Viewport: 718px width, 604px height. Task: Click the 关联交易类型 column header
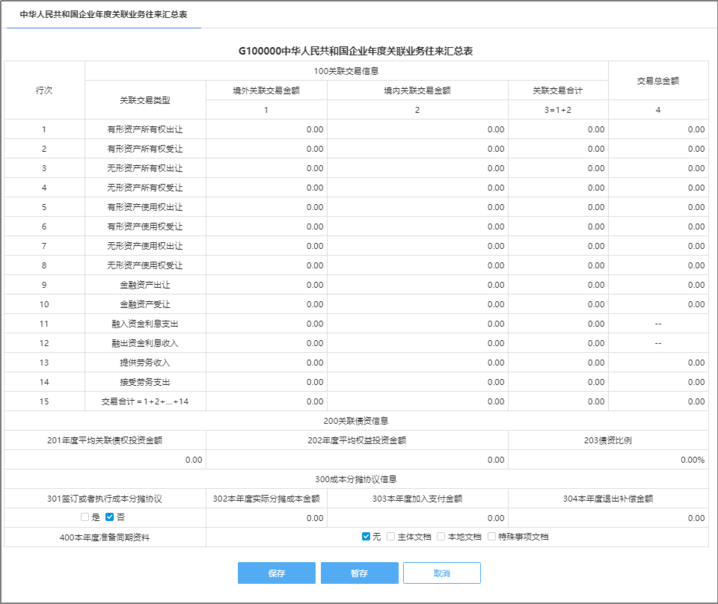click(145, 100)
